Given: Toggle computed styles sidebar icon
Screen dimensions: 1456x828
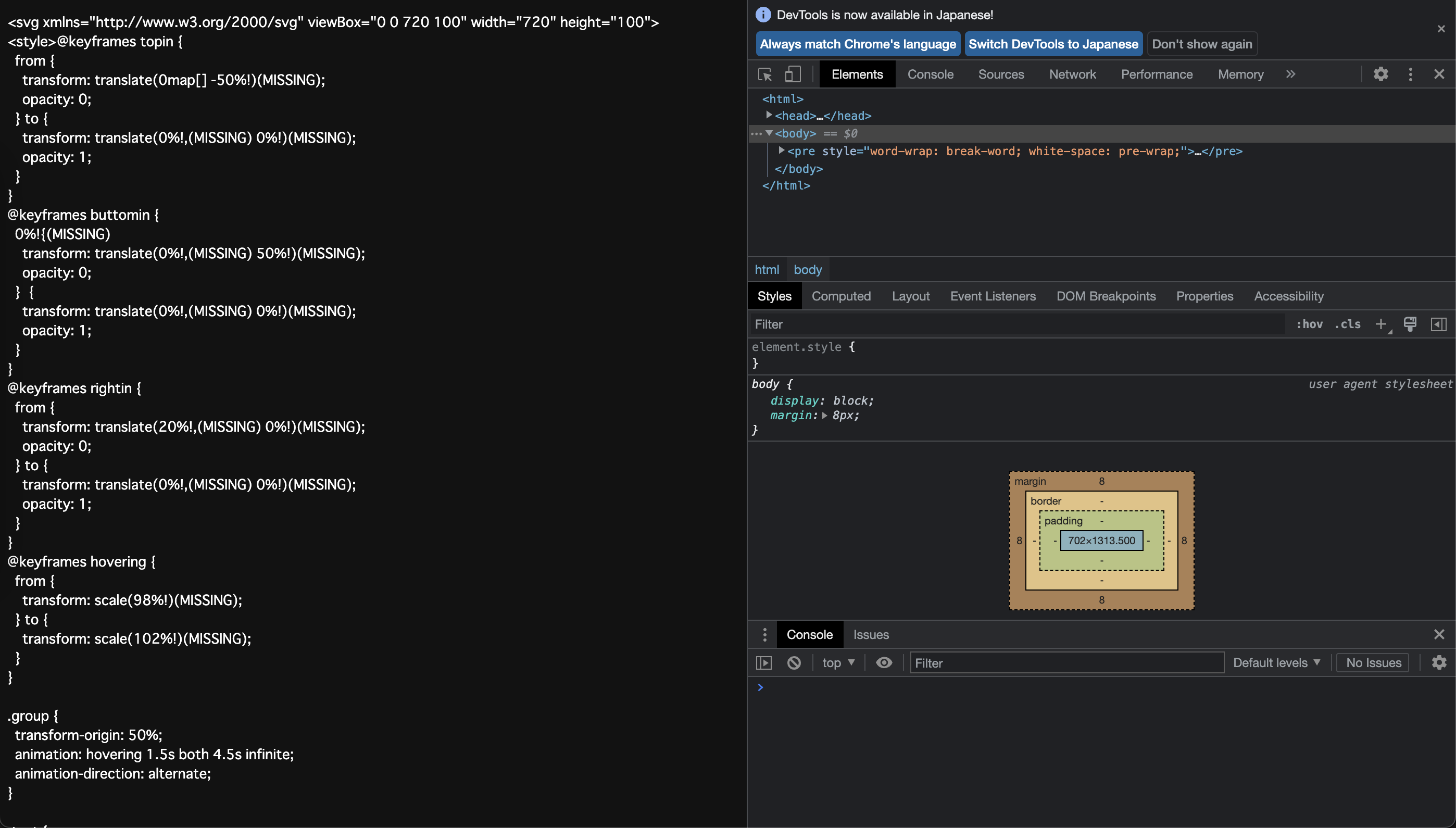Looking at the screenshot, I should point(1439,324).
